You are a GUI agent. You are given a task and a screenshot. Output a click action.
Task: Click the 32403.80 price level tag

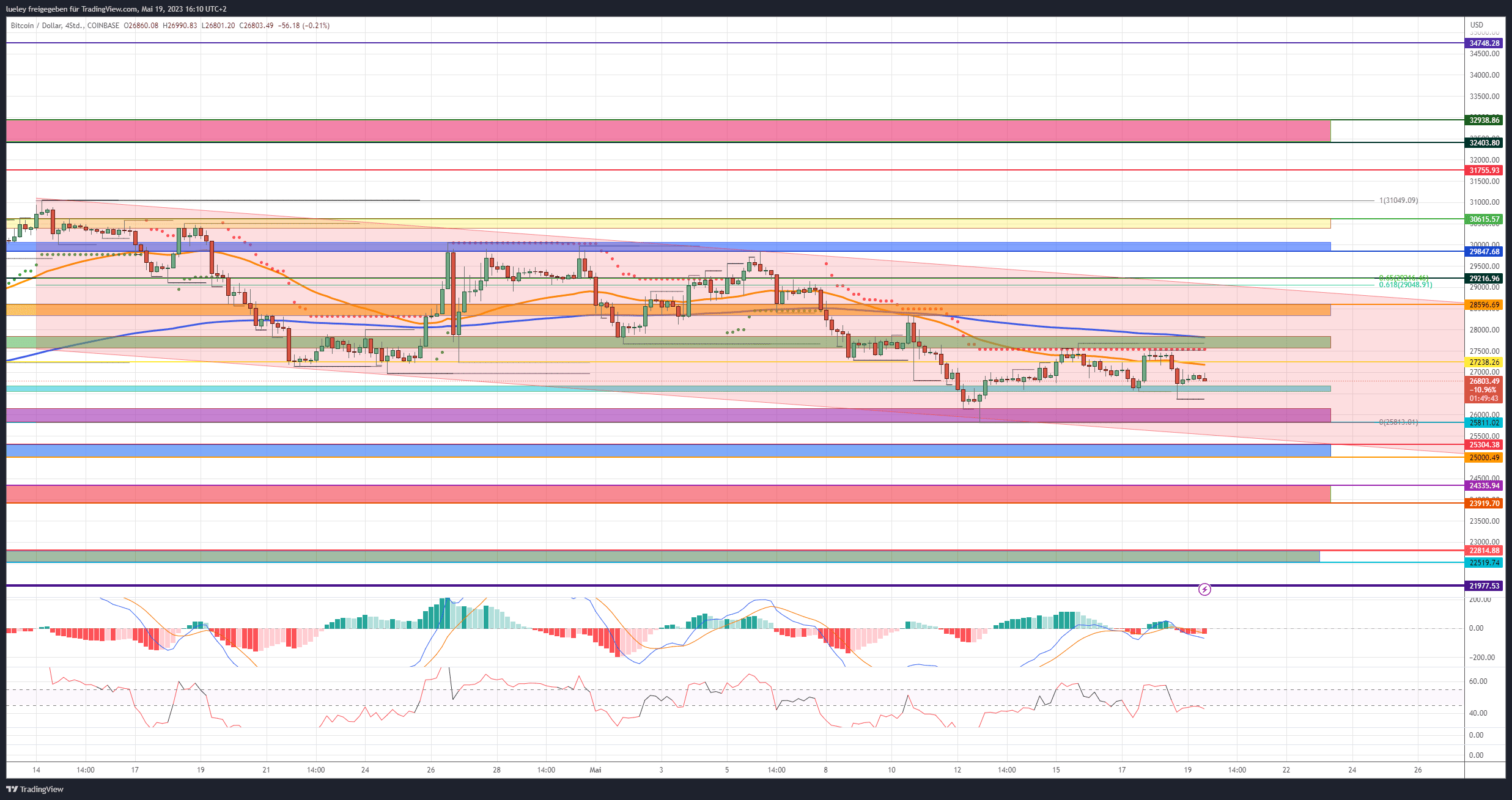1484,143
